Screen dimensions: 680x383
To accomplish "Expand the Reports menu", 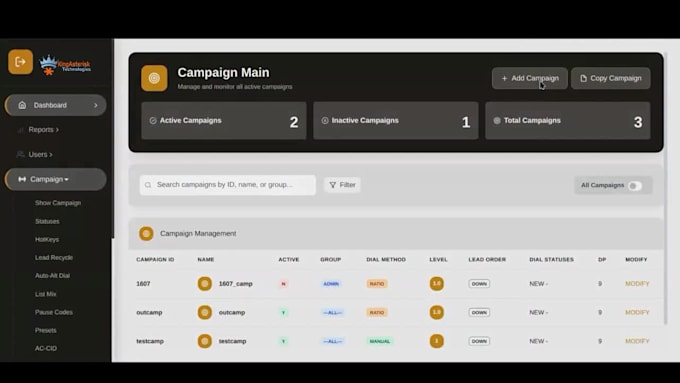I will 43,130.
